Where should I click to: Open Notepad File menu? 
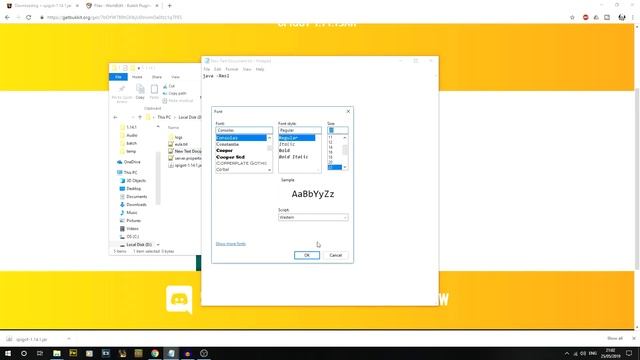coord(207,69)
